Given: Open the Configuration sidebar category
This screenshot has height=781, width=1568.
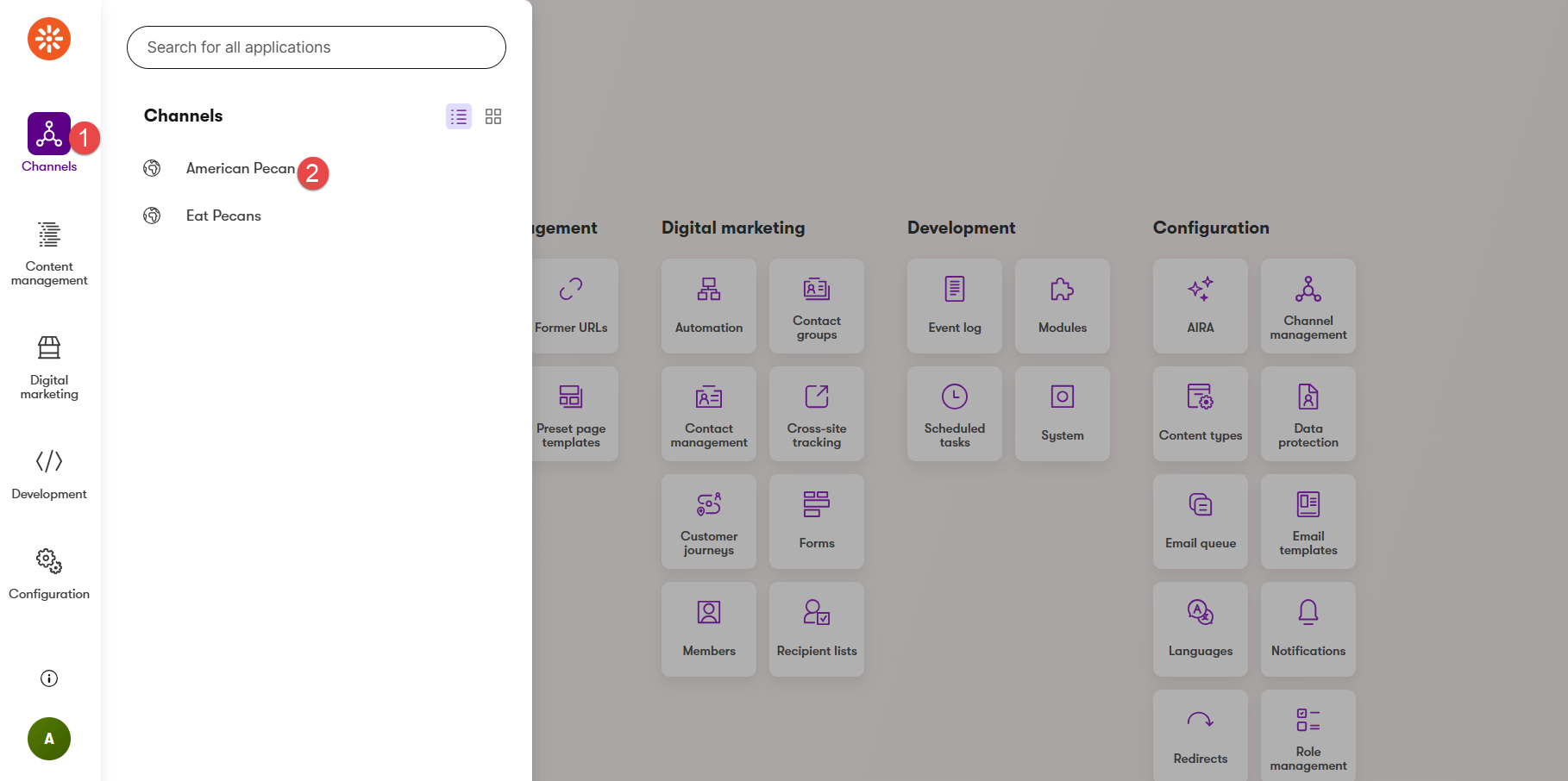Looking at the screenshot, I should click(49, 573).
